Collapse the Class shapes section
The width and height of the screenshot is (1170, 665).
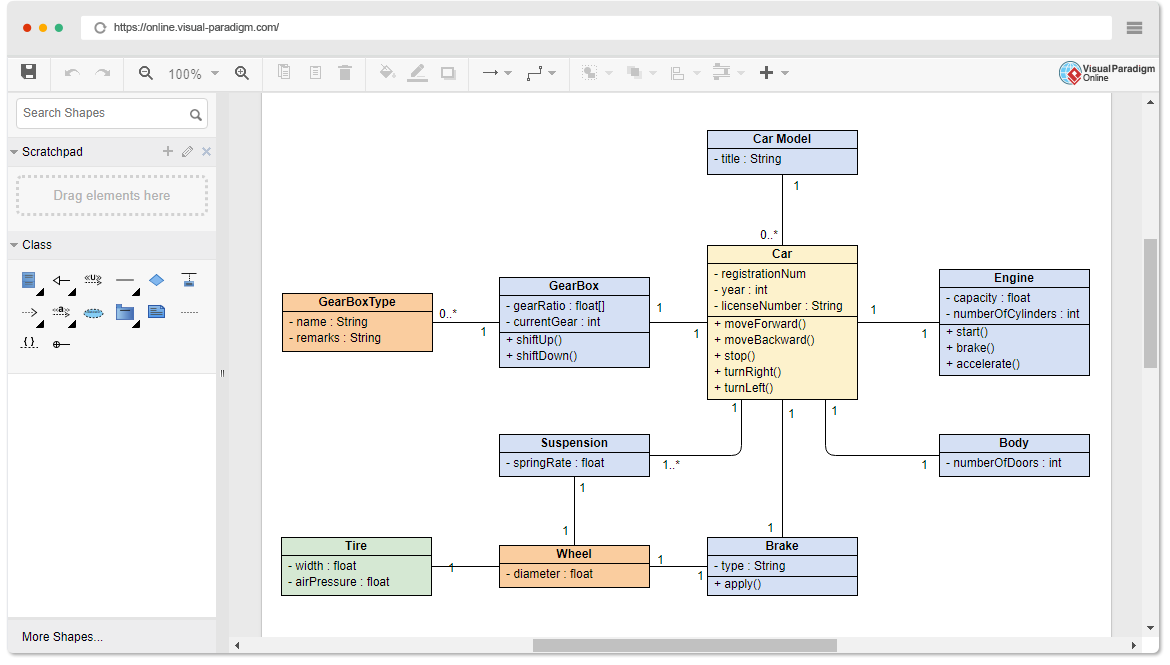point(14,245)
